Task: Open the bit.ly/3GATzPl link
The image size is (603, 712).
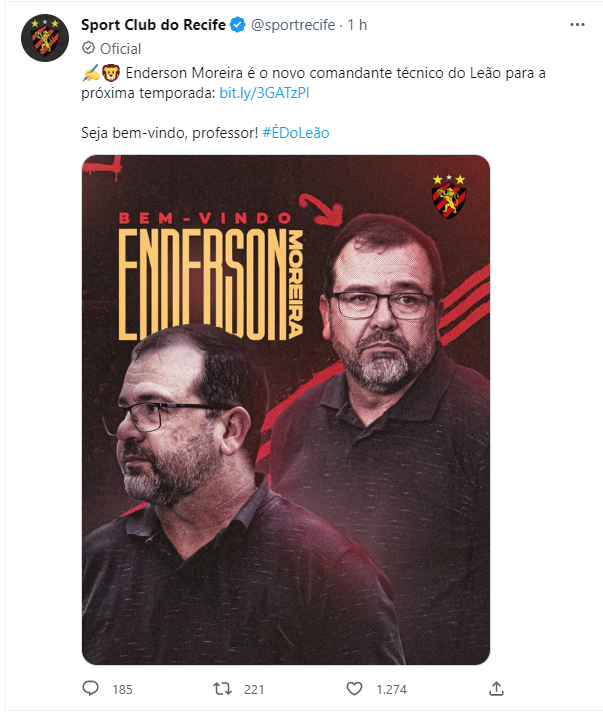Action: click(x=264, y=93)
